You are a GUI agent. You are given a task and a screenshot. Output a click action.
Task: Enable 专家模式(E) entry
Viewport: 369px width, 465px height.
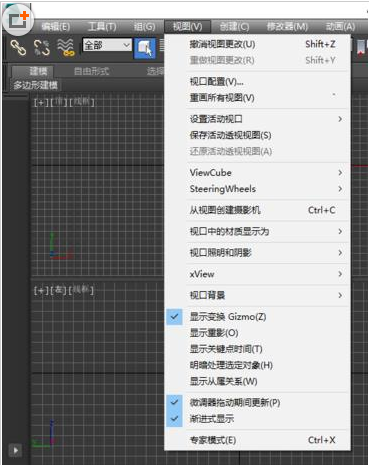tap(258, 440)
